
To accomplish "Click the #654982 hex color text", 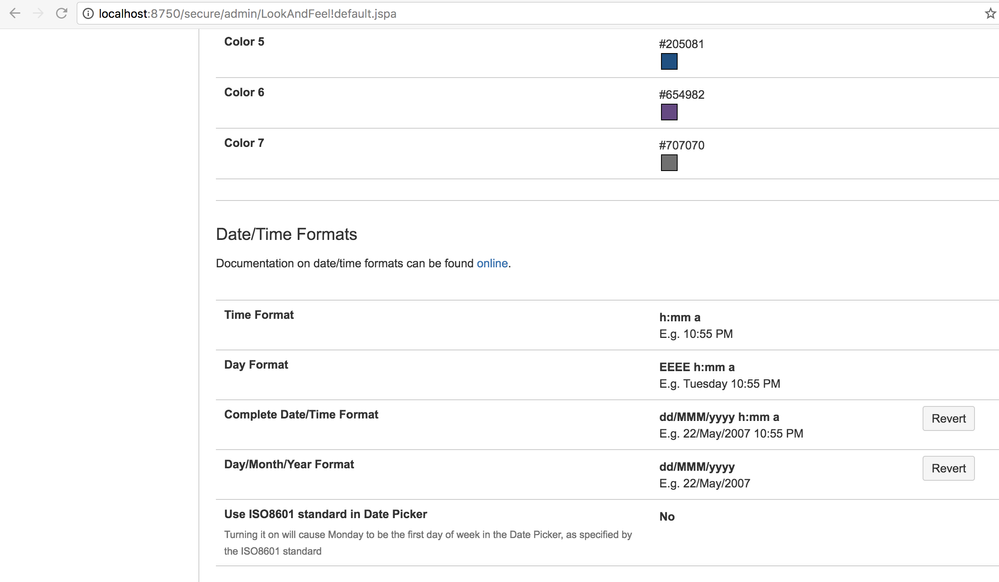I will coord(681,94).
